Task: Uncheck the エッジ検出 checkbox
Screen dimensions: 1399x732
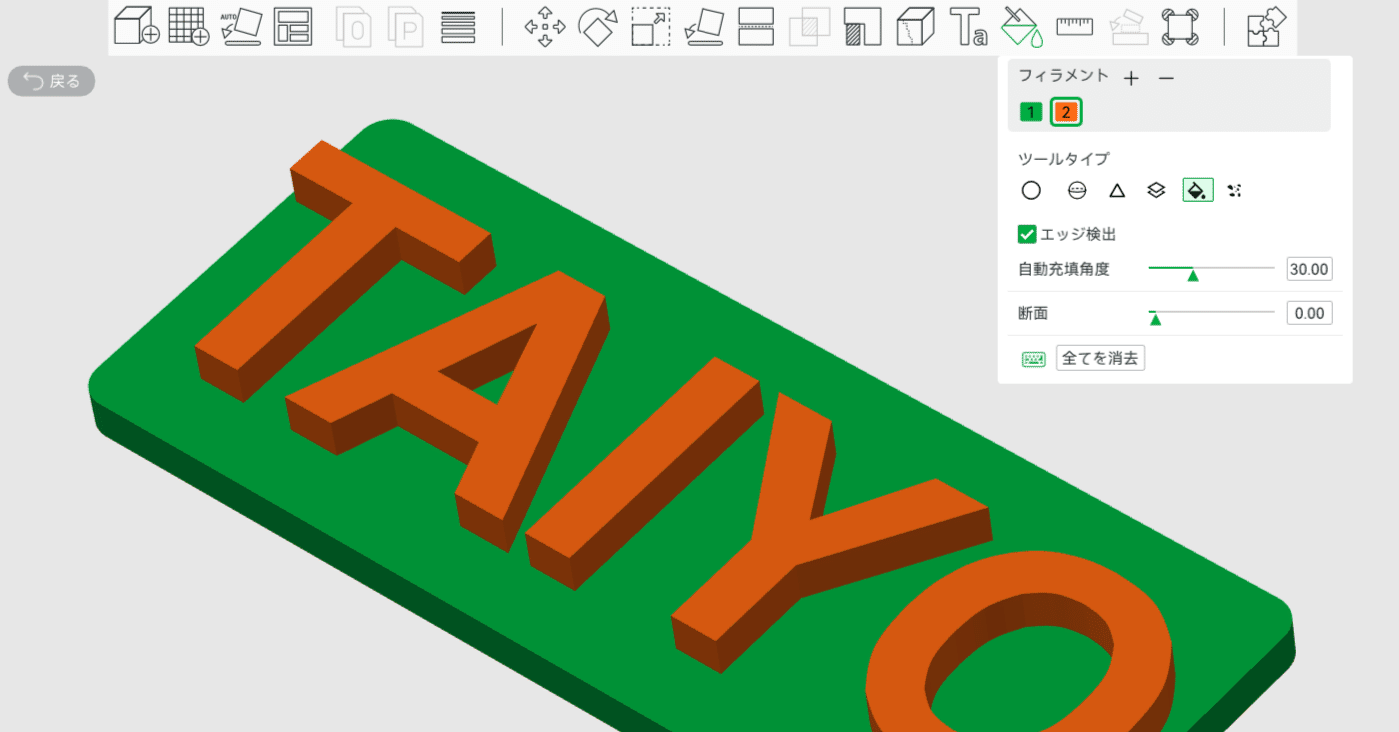Action: pos(1026,234)
